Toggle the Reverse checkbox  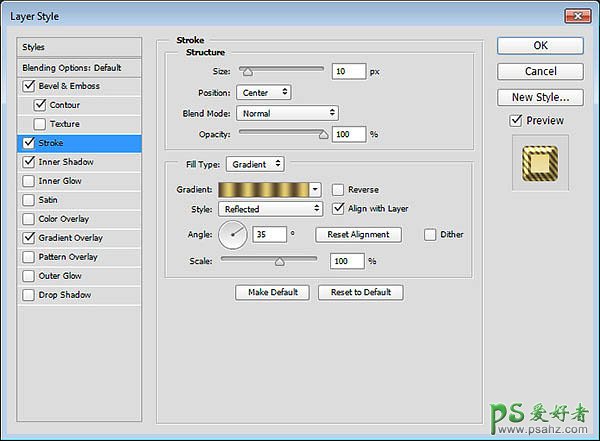[x=339, y=190]
